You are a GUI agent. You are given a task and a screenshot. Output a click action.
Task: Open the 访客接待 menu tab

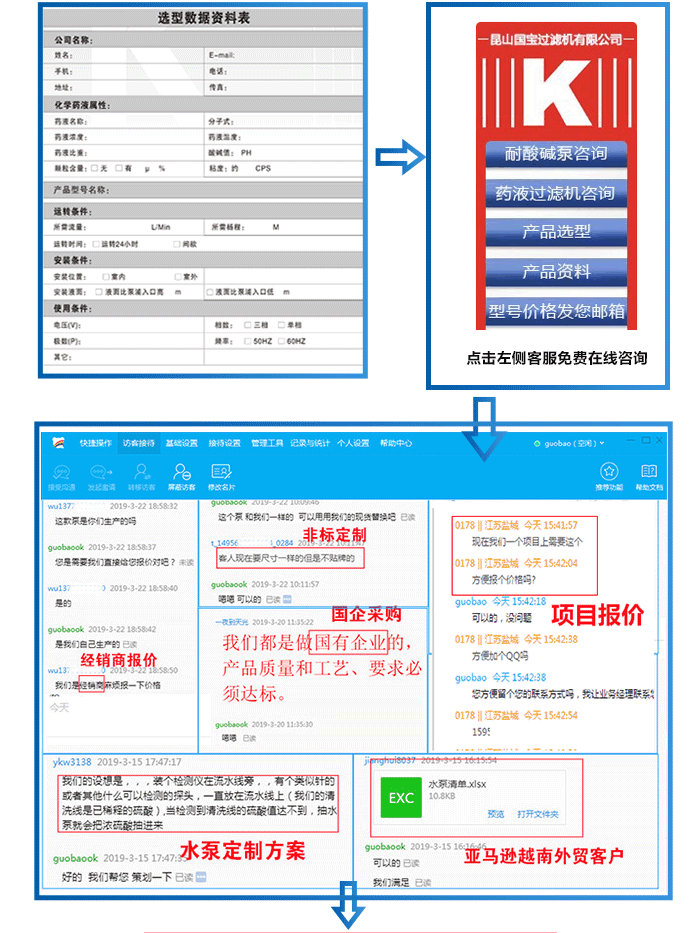139,443
